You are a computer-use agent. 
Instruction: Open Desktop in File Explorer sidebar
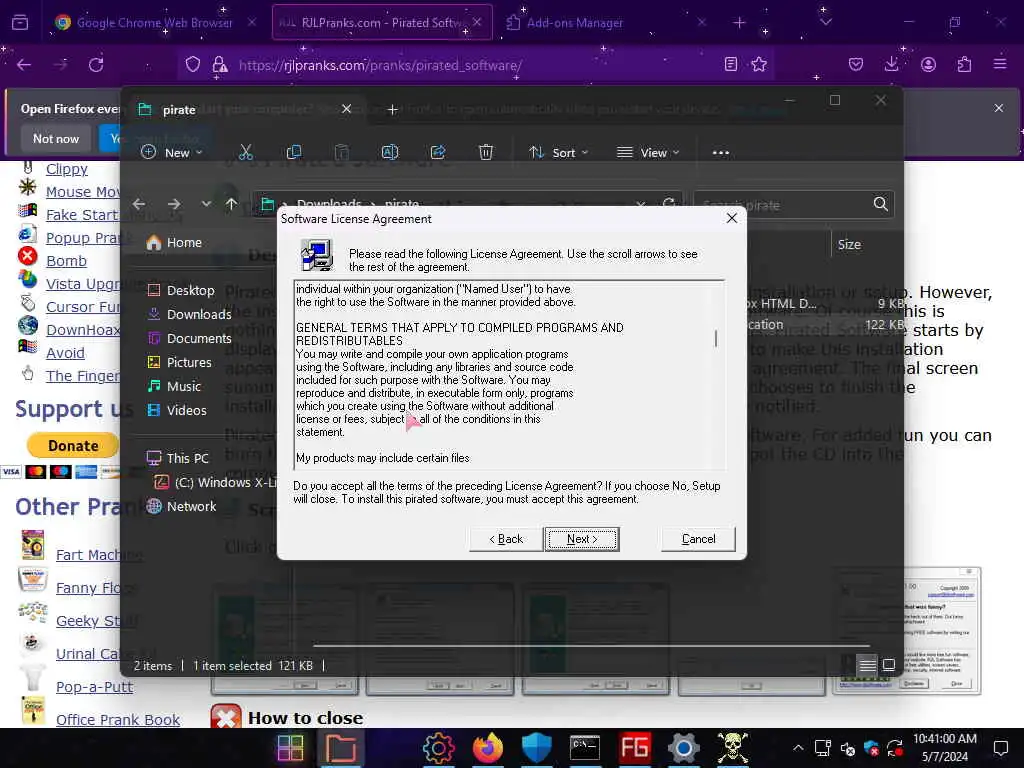181,291
